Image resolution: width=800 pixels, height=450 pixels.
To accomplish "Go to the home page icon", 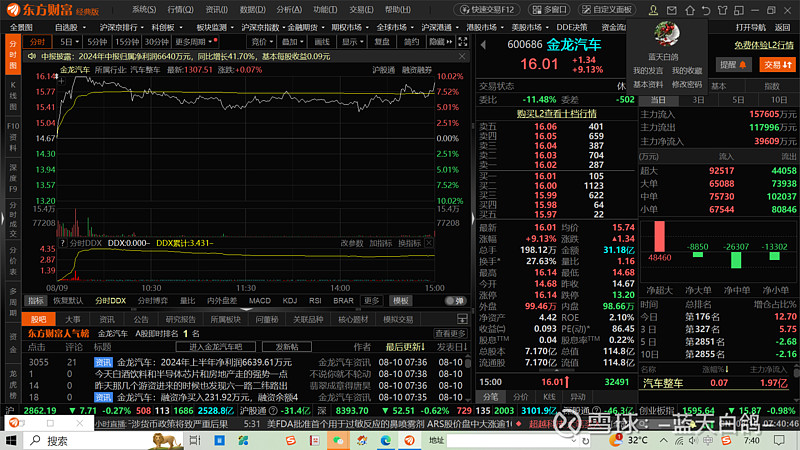I will (x=690, y=10).
